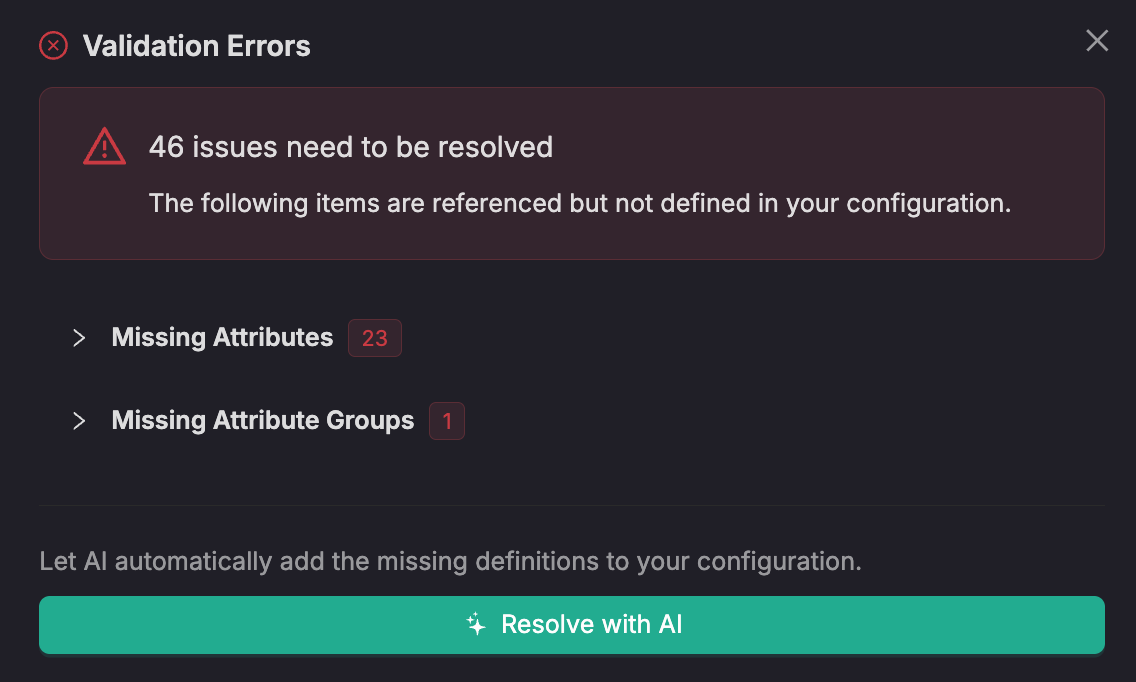Click the sparkle icon on Resolve button
1136x682 pixels.
pyautogui.click(x=477, y=625)
